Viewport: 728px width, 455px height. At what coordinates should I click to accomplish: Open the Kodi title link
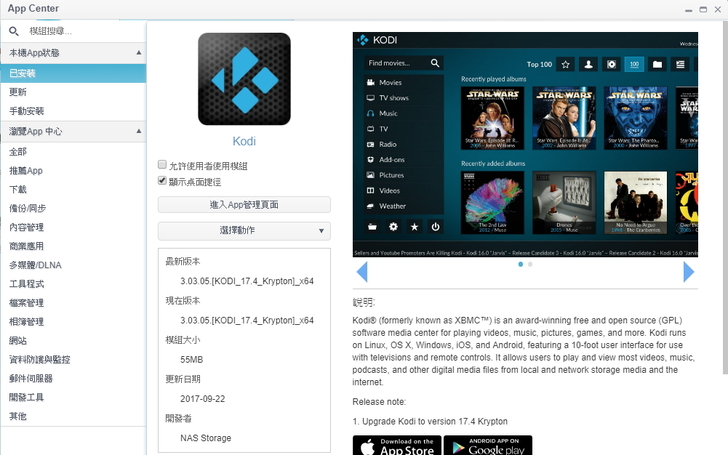click(x=244, y=141)
